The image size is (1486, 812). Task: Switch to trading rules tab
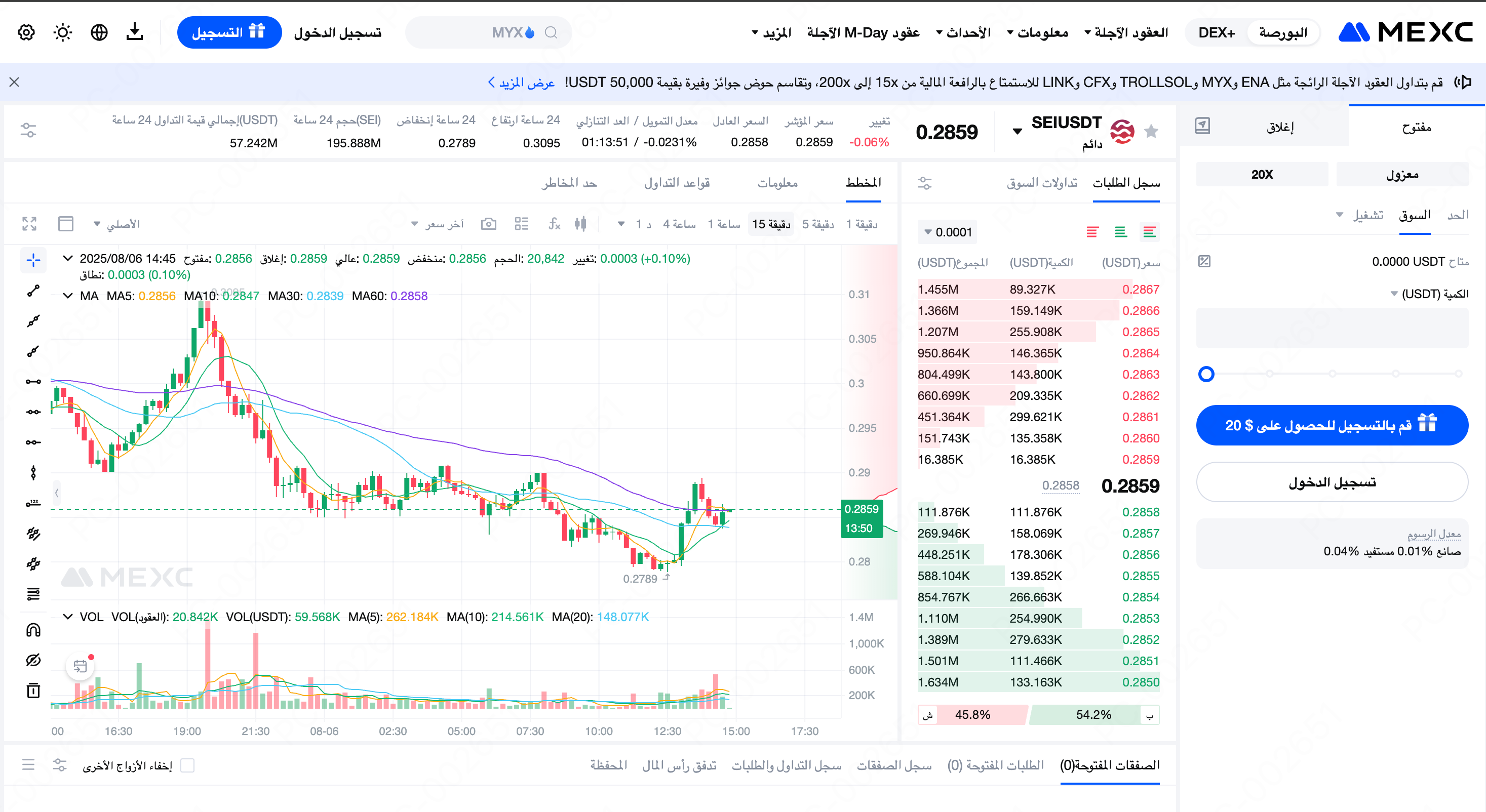pyautogui.click(x=677, y=183)
